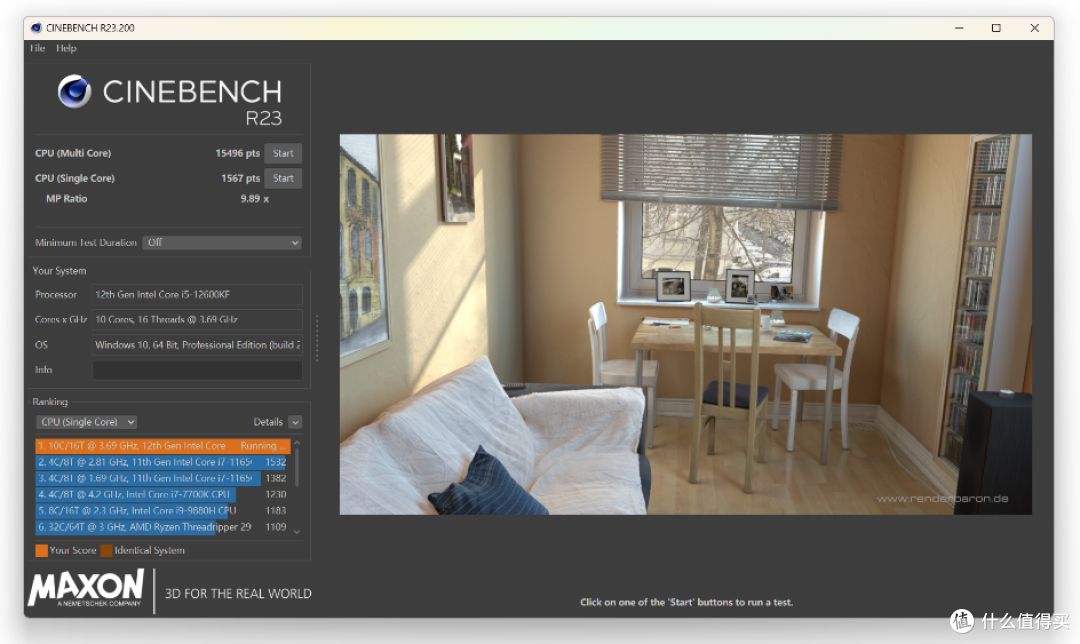Open the CPU (Single Core) ranking dropdown
The image size is (1080, 644).
coord(87,422)
